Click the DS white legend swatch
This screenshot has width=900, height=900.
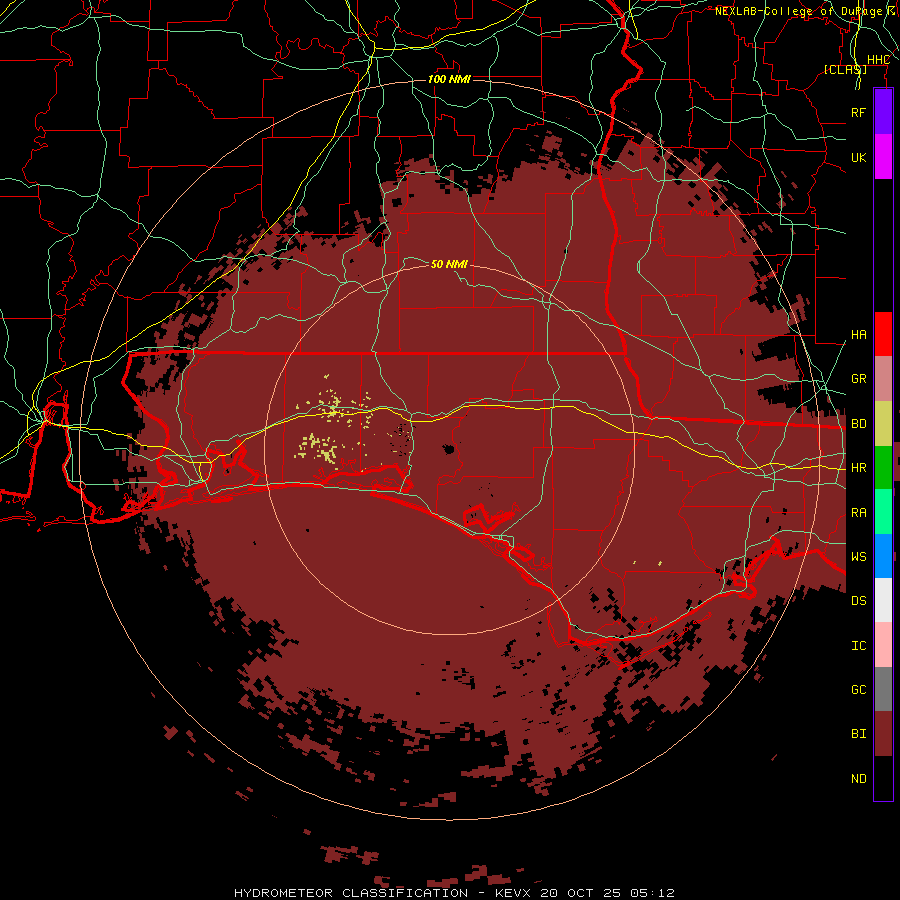883,600
